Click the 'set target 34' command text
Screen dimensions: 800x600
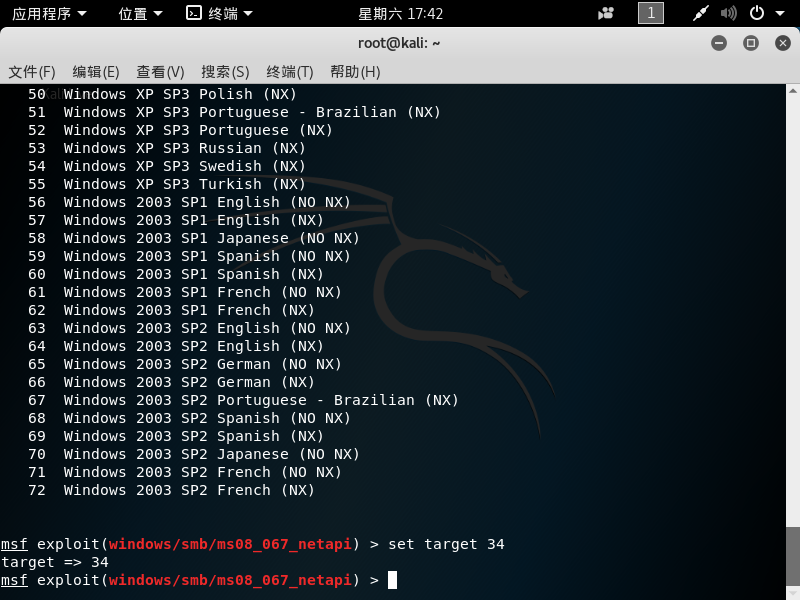446,544
